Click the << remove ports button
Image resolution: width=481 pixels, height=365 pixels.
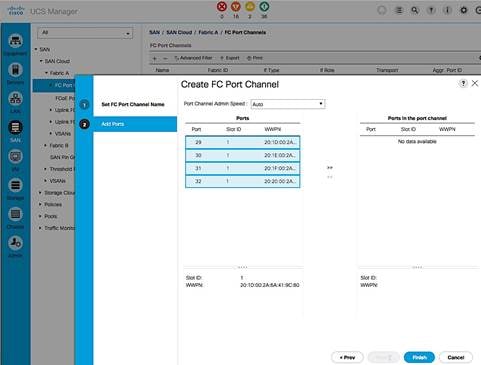(330, 177)
